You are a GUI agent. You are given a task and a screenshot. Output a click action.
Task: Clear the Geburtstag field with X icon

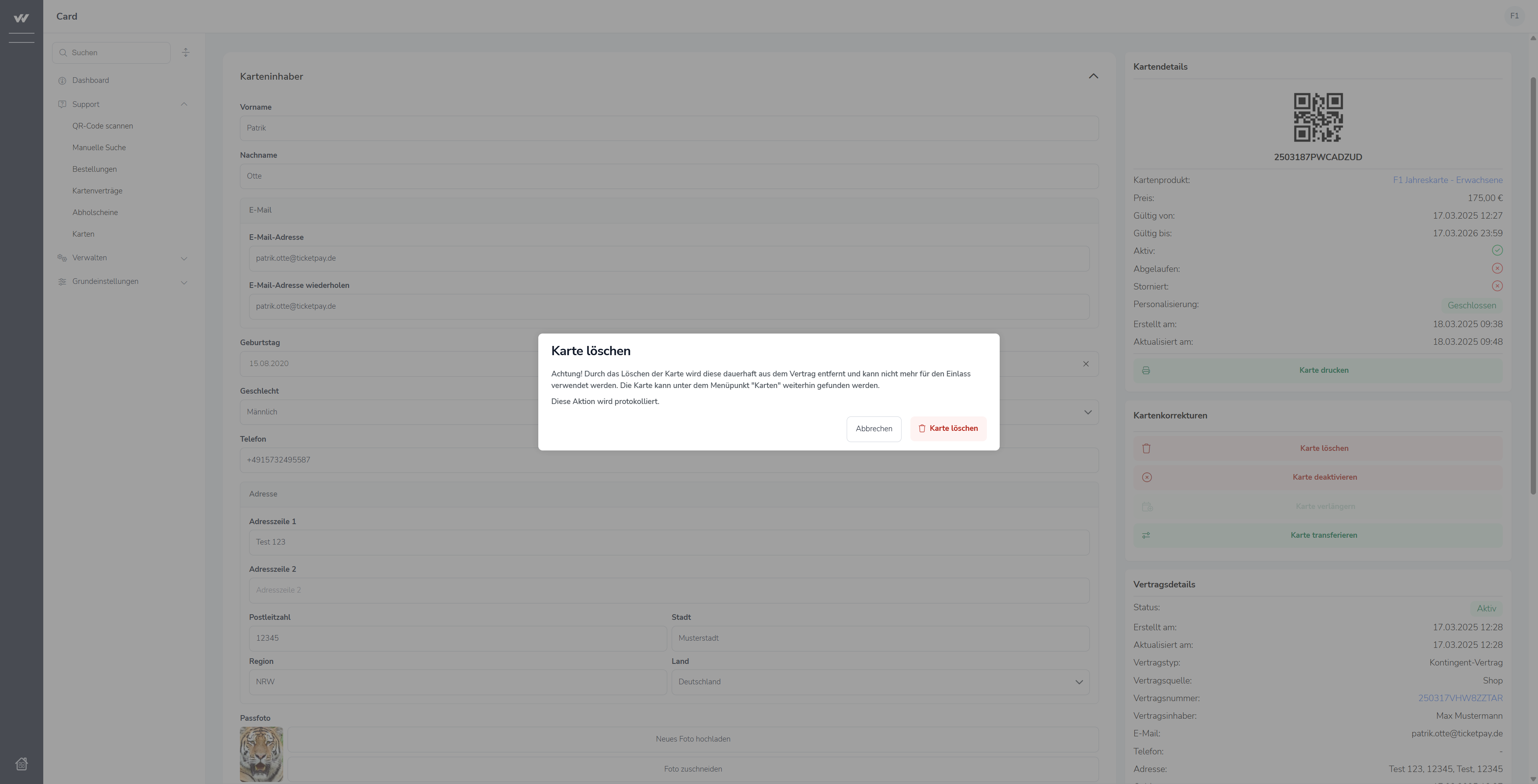pyautogui.click(x=1085, y=364)
